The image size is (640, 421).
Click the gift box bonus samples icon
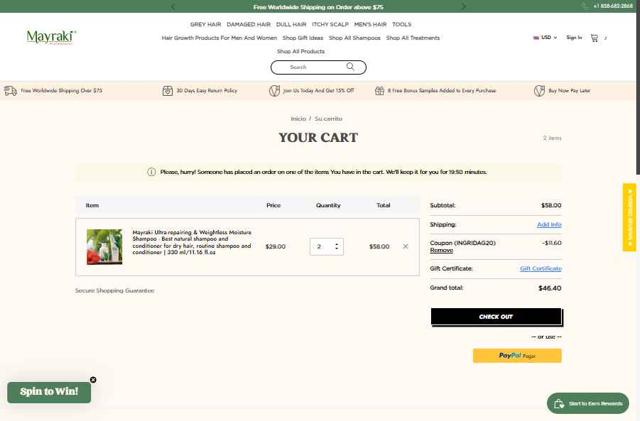[x=380, y=91]
